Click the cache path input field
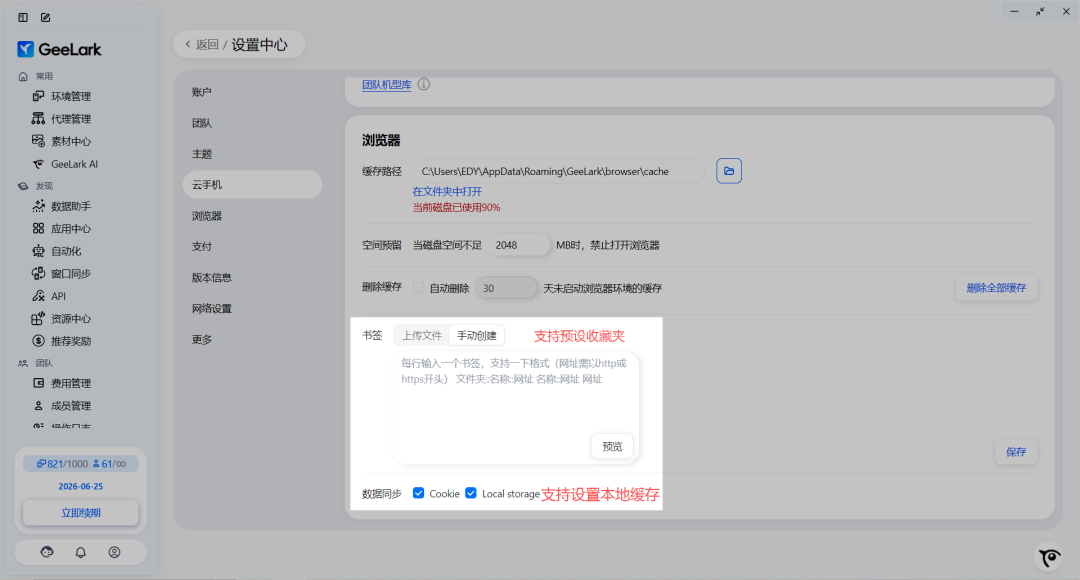The height and width of the screenshot is (580, 1080). pos(559,171)
